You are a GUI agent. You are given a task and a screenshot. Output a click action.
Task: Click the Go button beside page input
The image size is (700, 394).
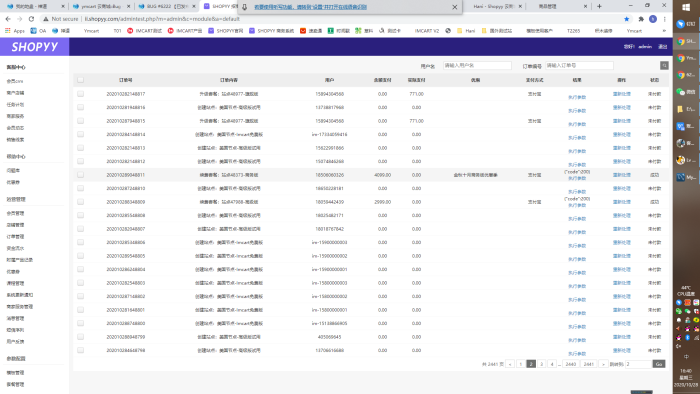(659, 364)
